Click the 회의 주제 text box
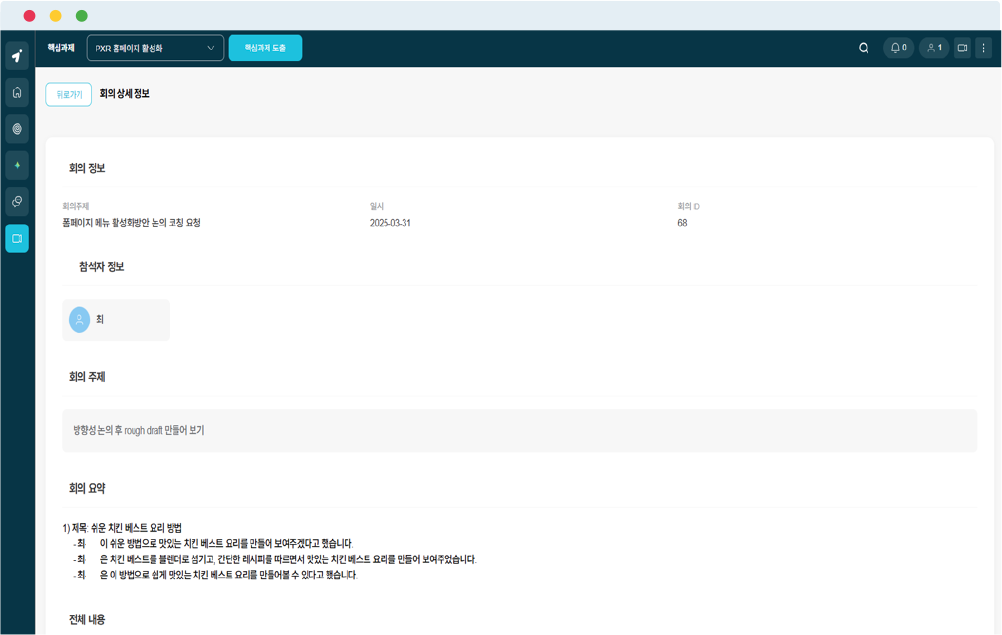Viewport: 1002px width, 635px height. [519, 430]
